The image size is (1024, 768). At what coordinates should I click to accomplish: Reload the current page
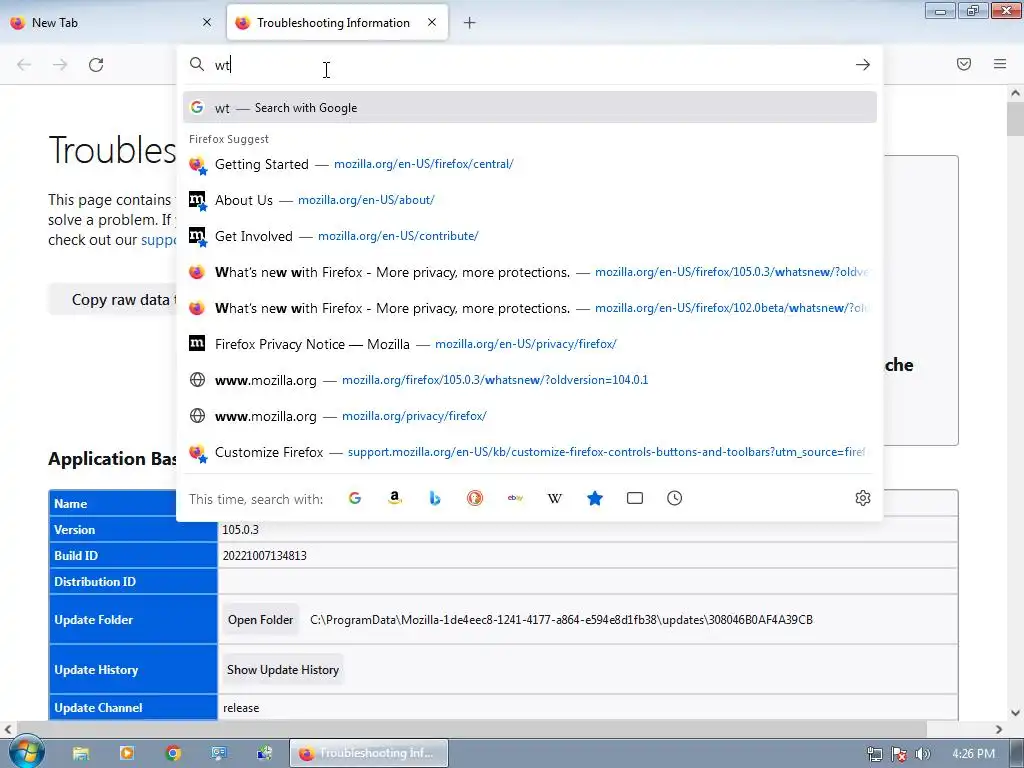(x=96, y=65)
